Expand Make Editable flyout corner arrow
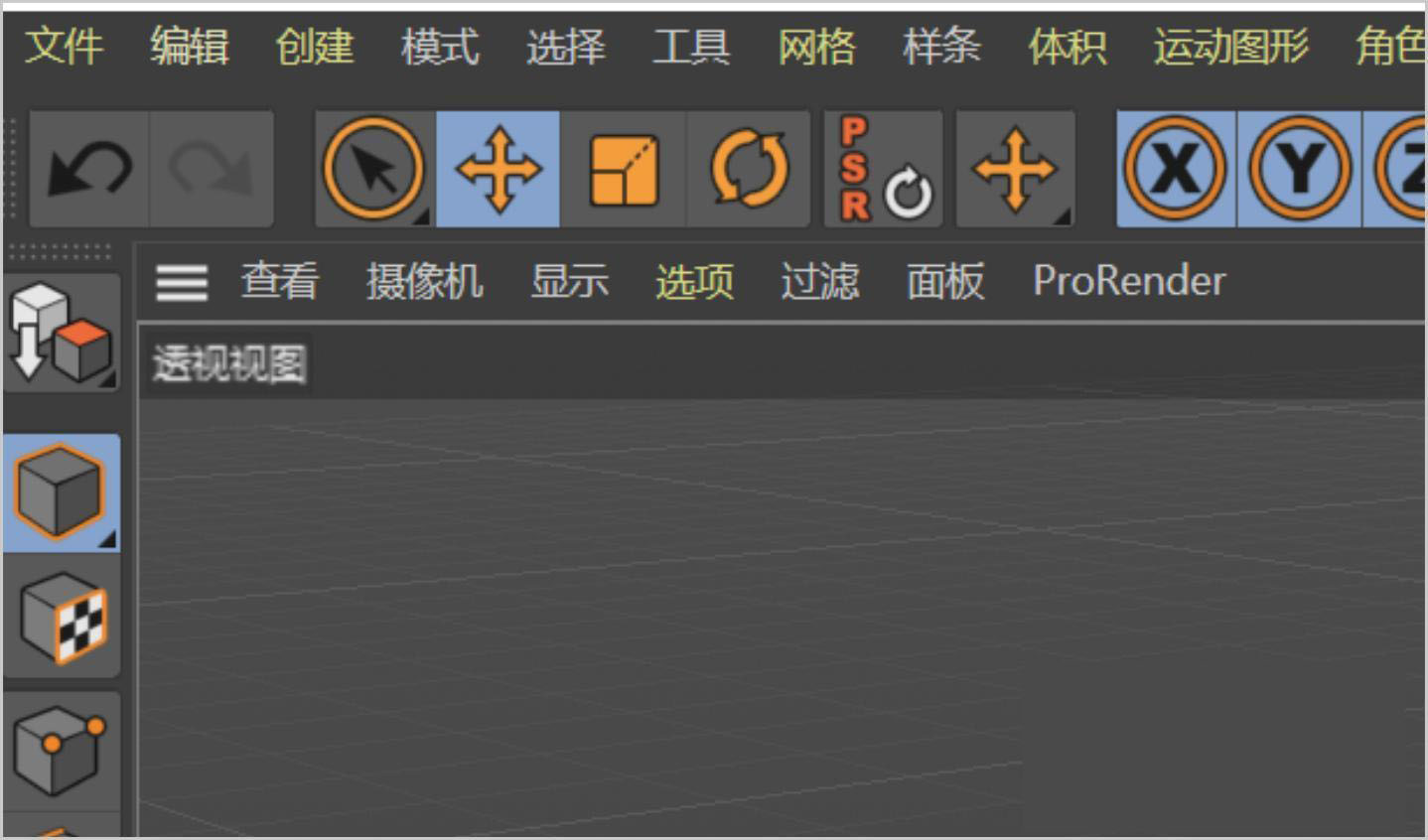The height and width of the screenshot is (840, 1428). (108, 378)
